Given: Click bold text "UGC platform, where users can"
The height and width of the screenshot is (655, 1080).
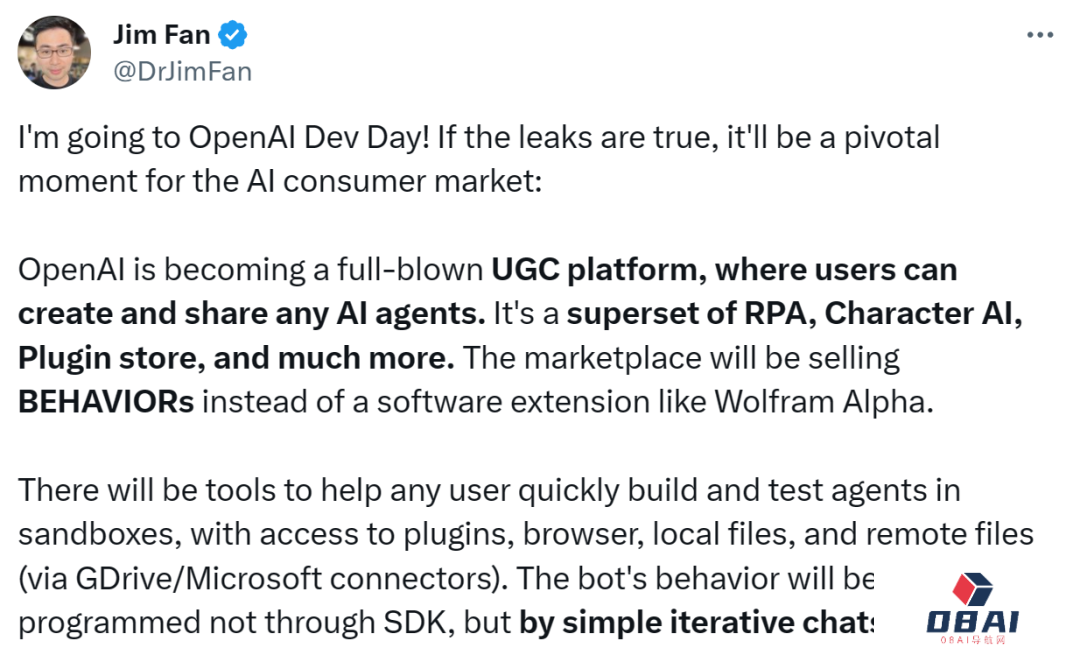Looking at the screenshot, I should click(723, 269).
